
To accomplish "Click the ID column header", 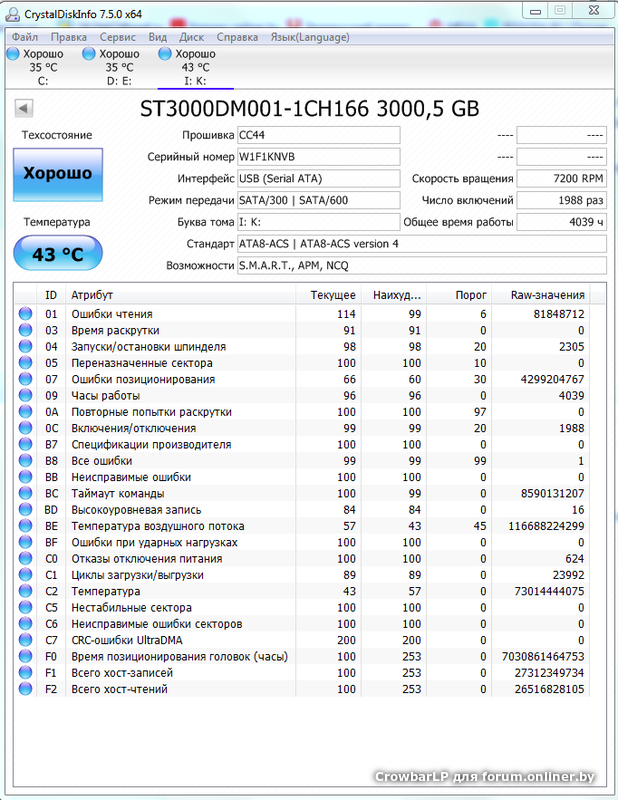I will 51,295.
